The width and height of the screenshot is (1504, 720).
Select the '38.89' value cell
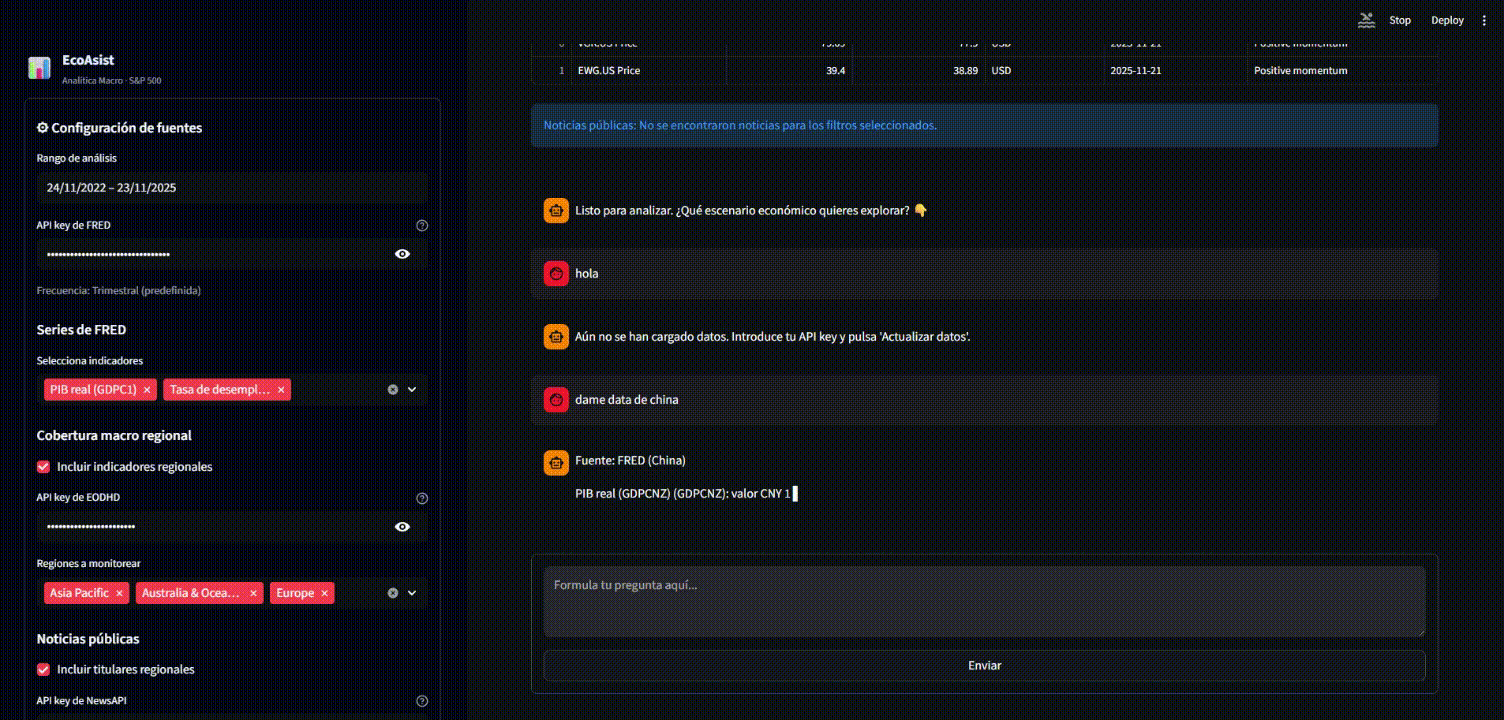(x=919, y=71)
